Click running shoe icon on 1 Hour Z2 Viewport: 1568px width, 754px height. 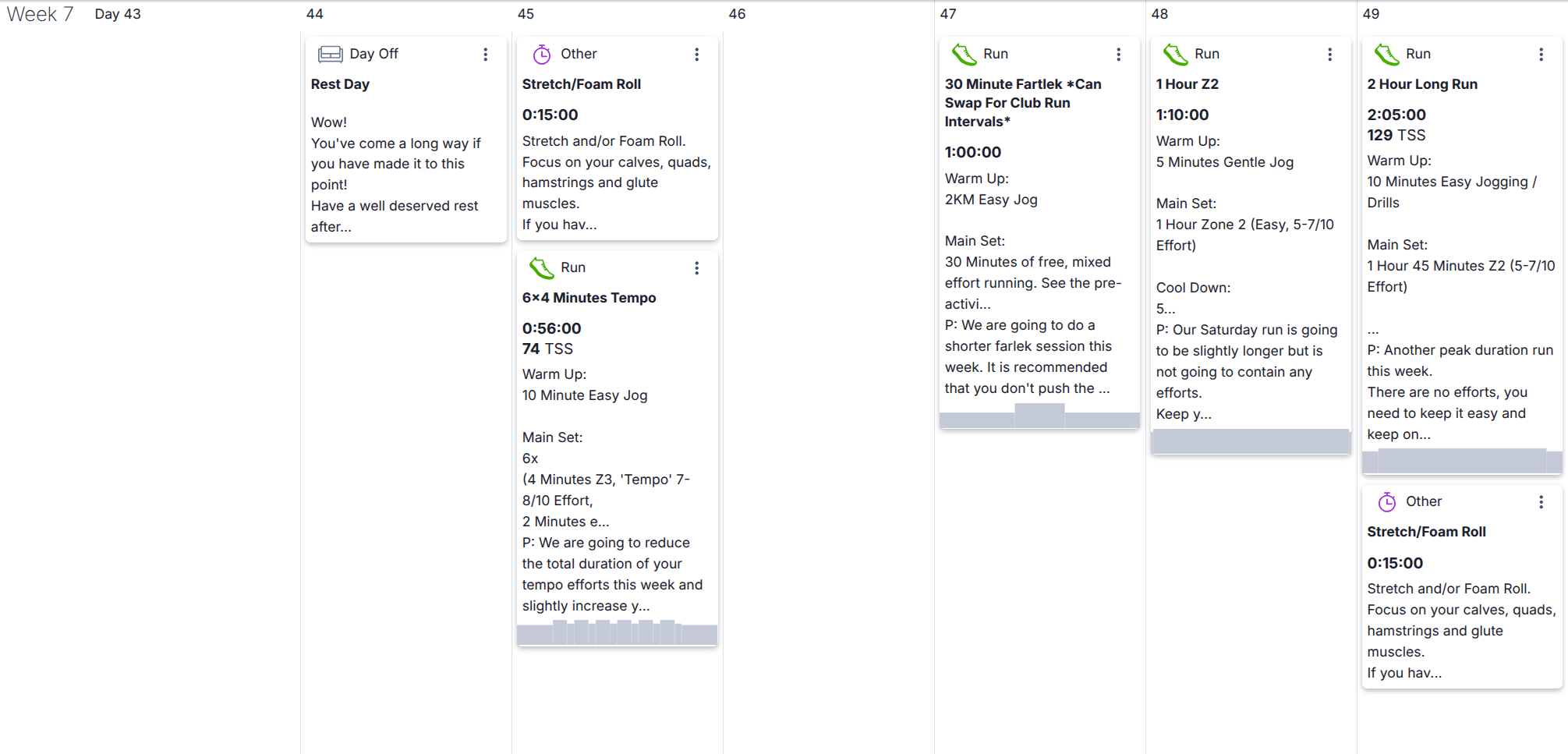coord(1175,54)
